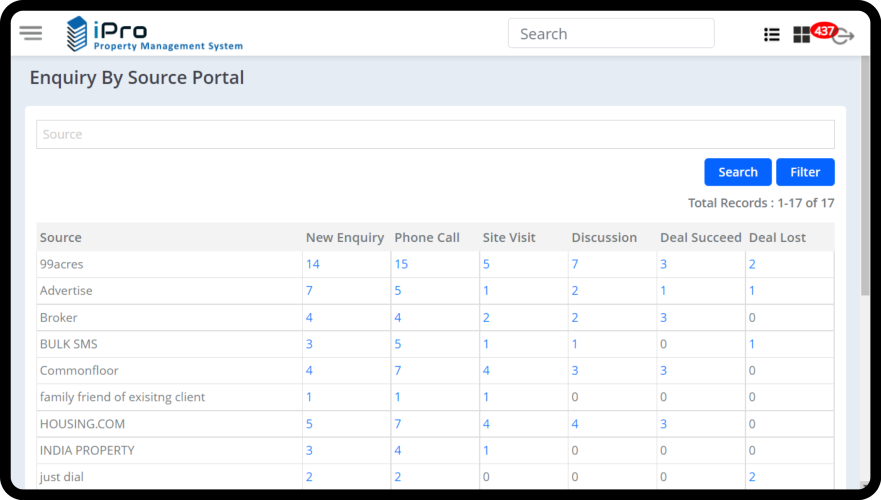Viewport: 881px width, 500px height.
Task: Open the list view icon in header
Action: pos(771,34)
